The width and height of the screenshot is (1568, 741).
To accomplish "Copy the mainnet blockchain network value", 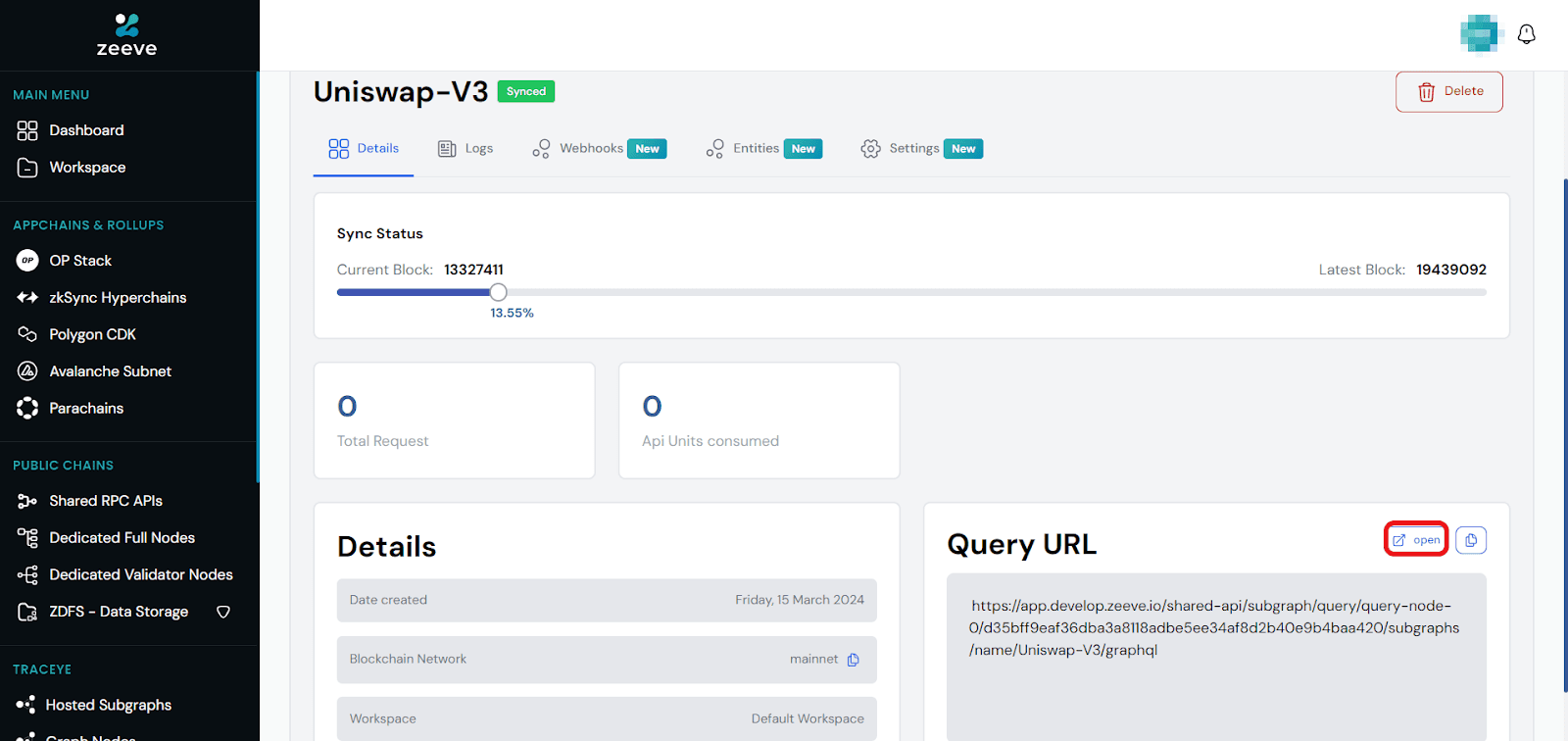I will point(853,660).
